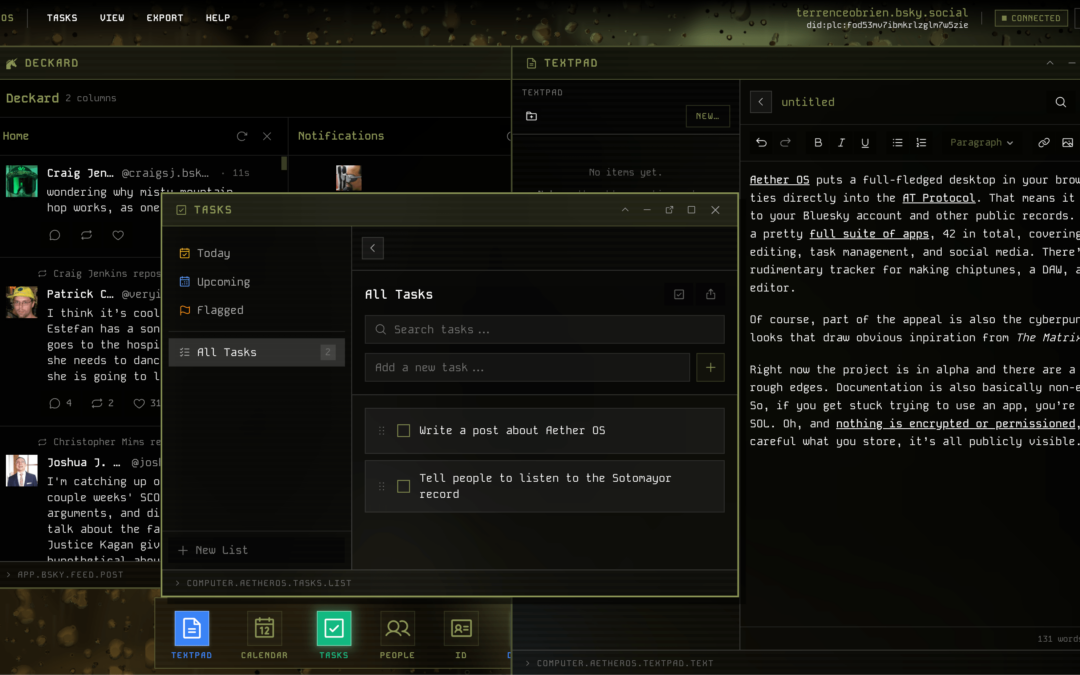Refresh the Home timeline in Deckard
The image size is (1080, 675).
[242, 135]
